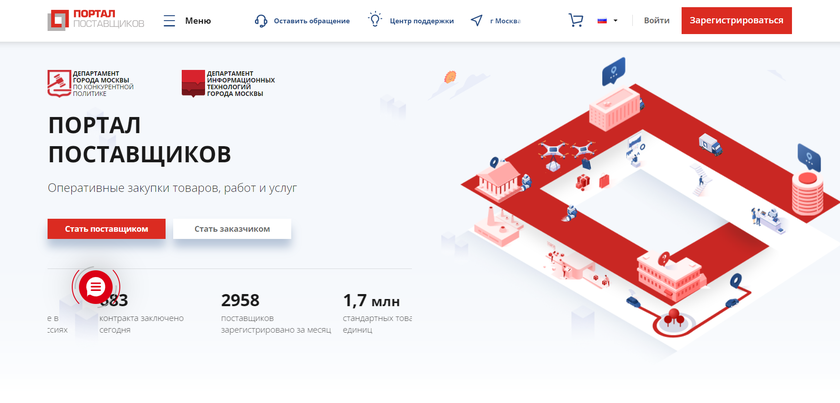Expand the language dropdown arrow
This screenshot has width=840, height=403.
615,20
